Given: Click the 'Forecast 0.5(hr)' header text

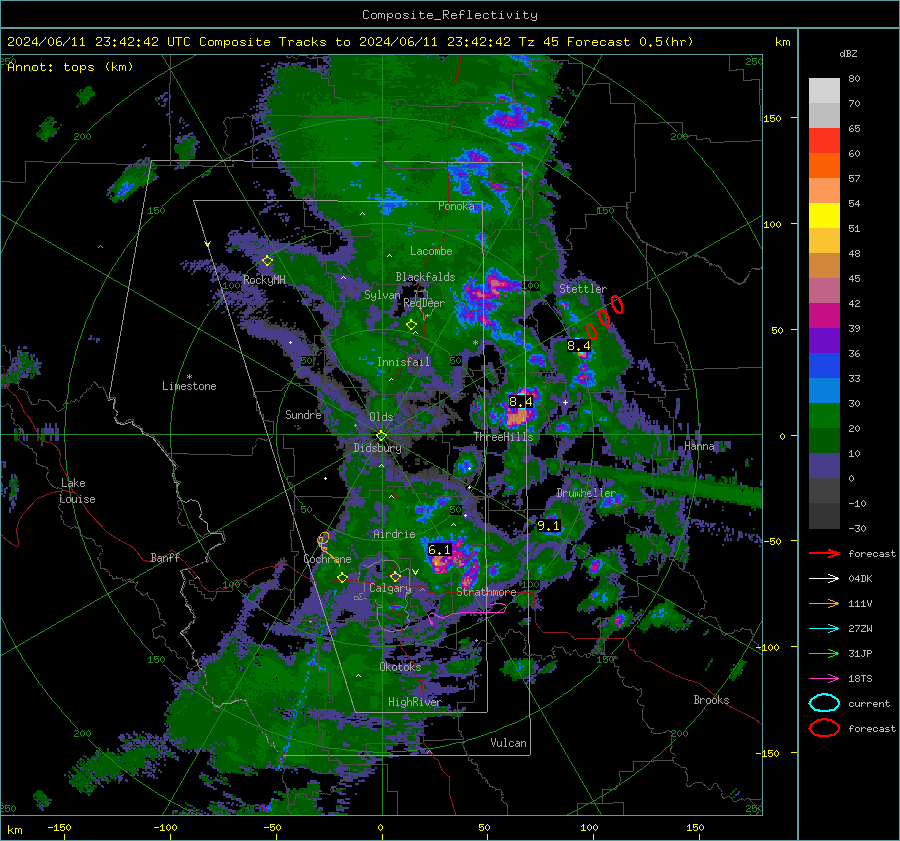Looking at the screenshot, I should [x=630, y=42].
